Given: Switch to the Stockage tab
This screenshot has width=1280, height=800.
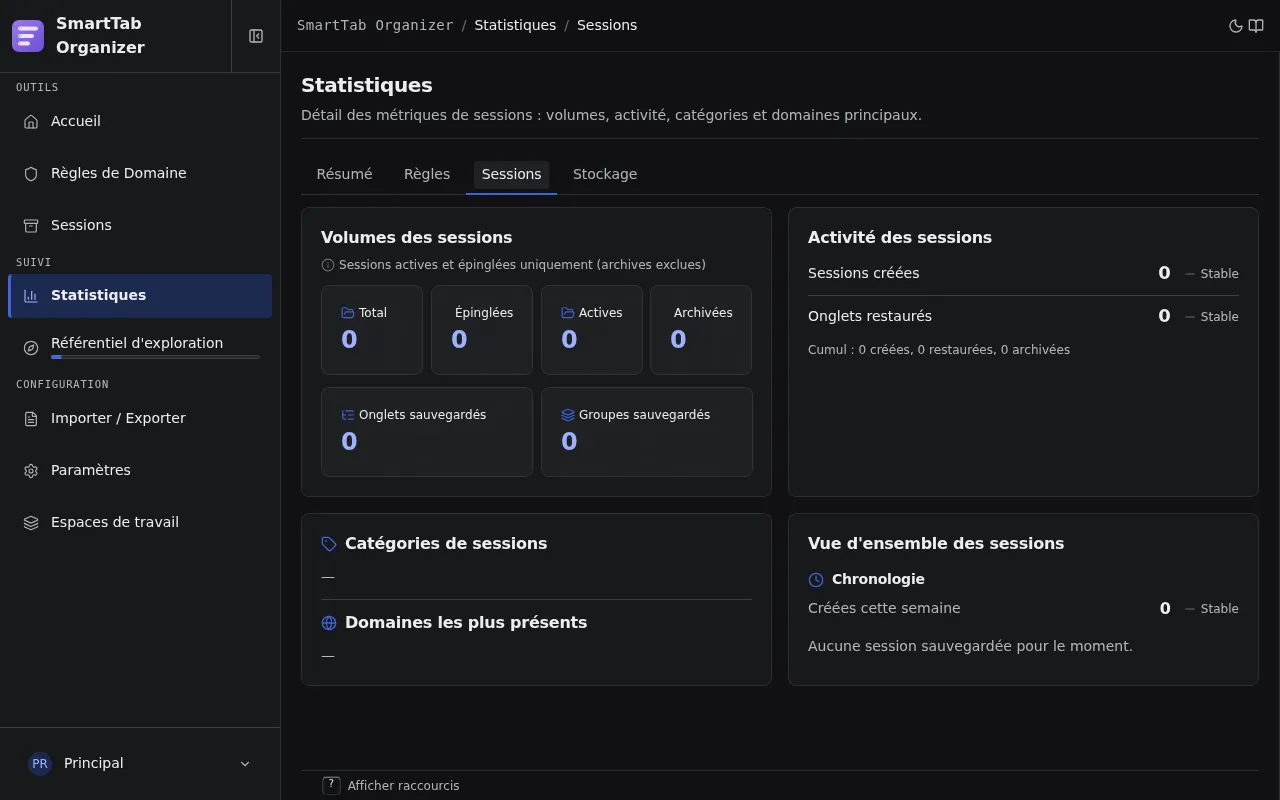Looking at the screenshot, I should (605, 174).
